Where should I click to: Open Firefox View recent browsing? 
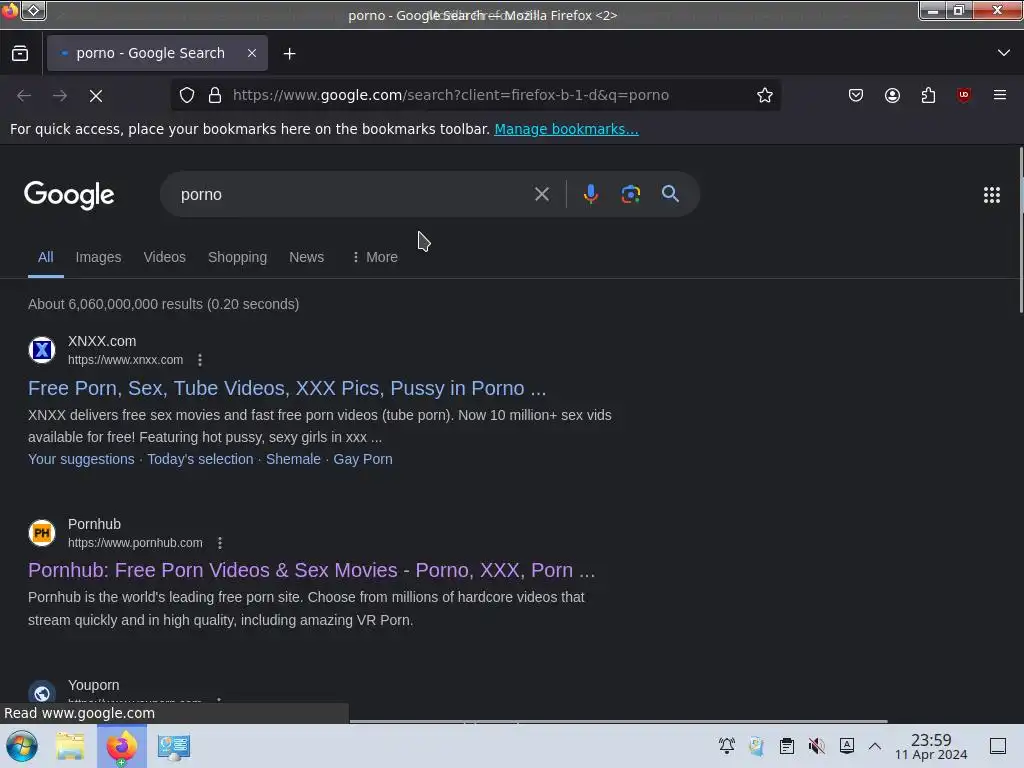click(20, 54)
